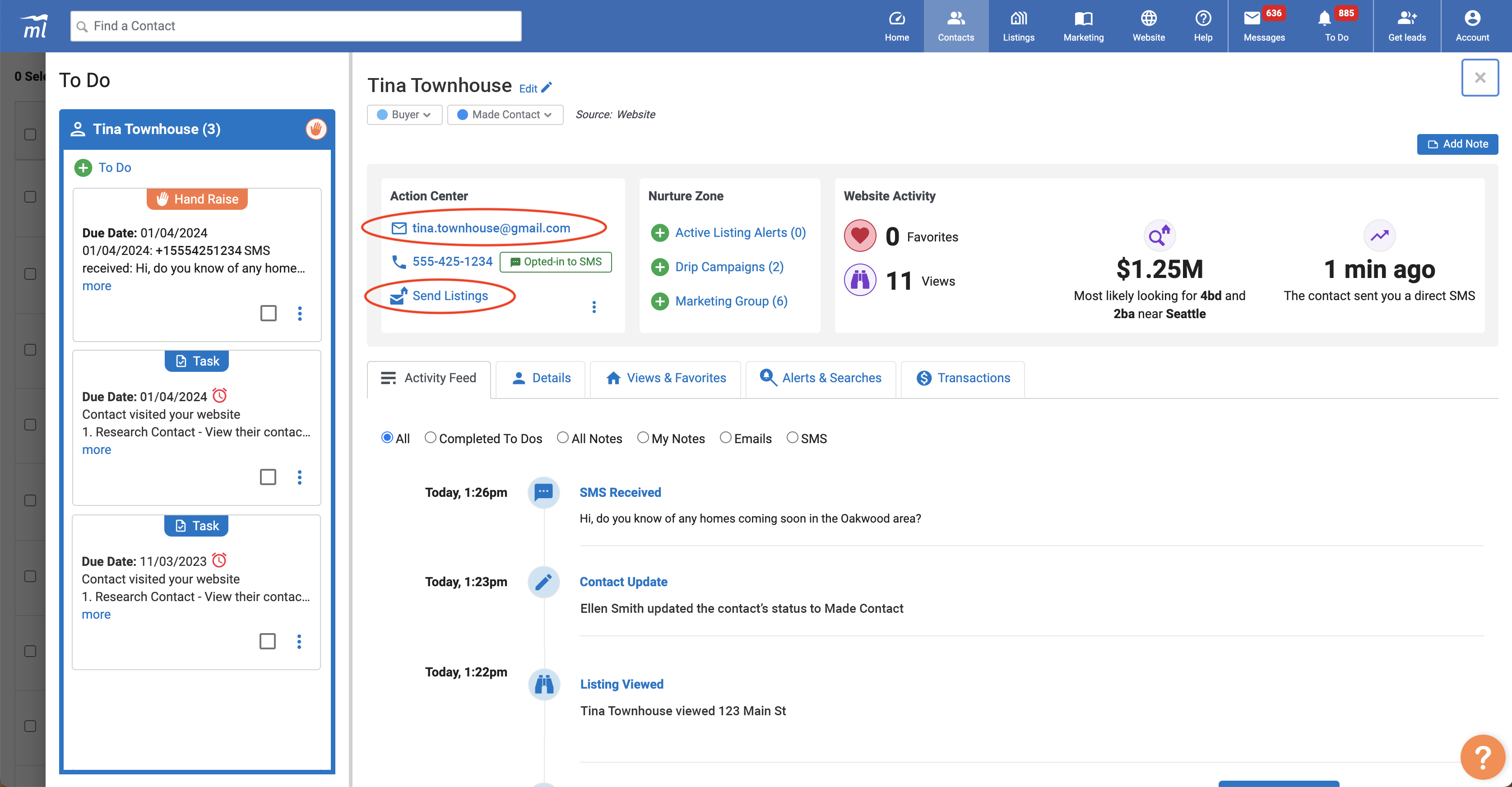Open Messages with 636 badge
The image size is (1512, 787).
[1264, 26]
